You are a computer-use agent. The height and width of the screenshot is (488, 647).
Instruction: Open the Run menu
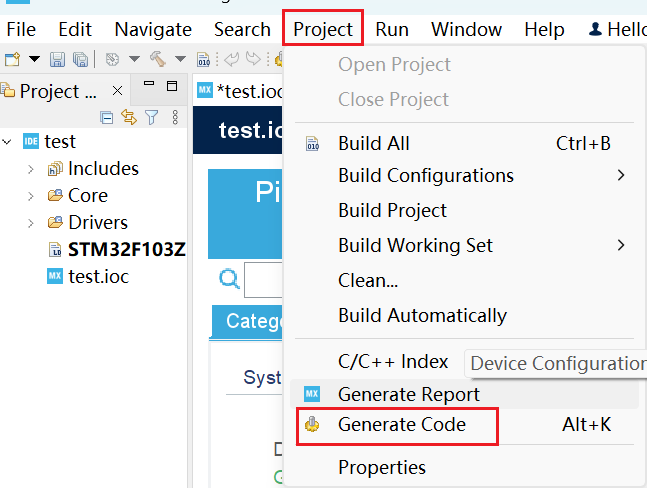point(392,30)
